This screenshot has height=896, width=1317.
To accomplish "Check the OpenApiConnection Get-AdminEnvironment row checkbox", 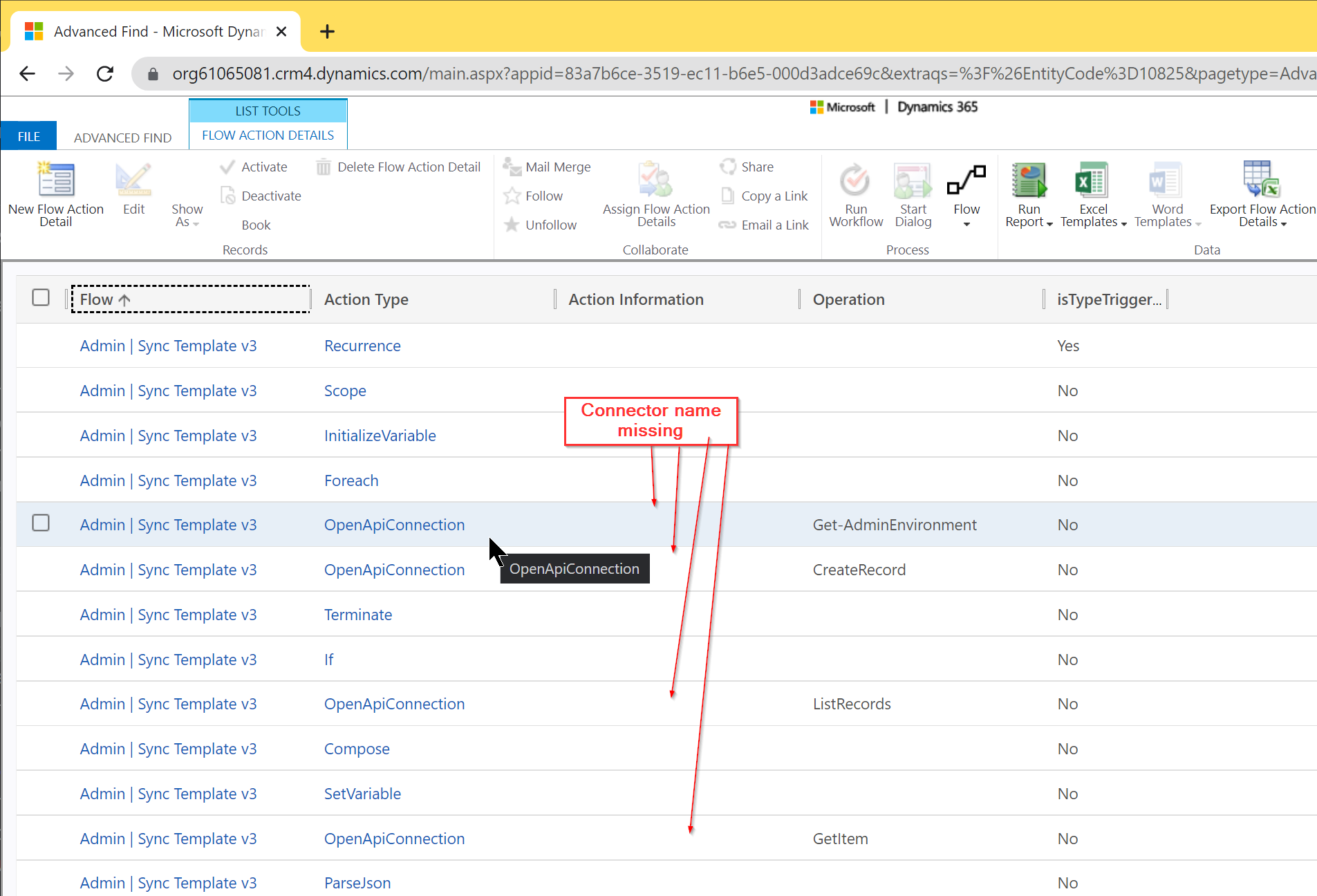I will click(41, 523).
